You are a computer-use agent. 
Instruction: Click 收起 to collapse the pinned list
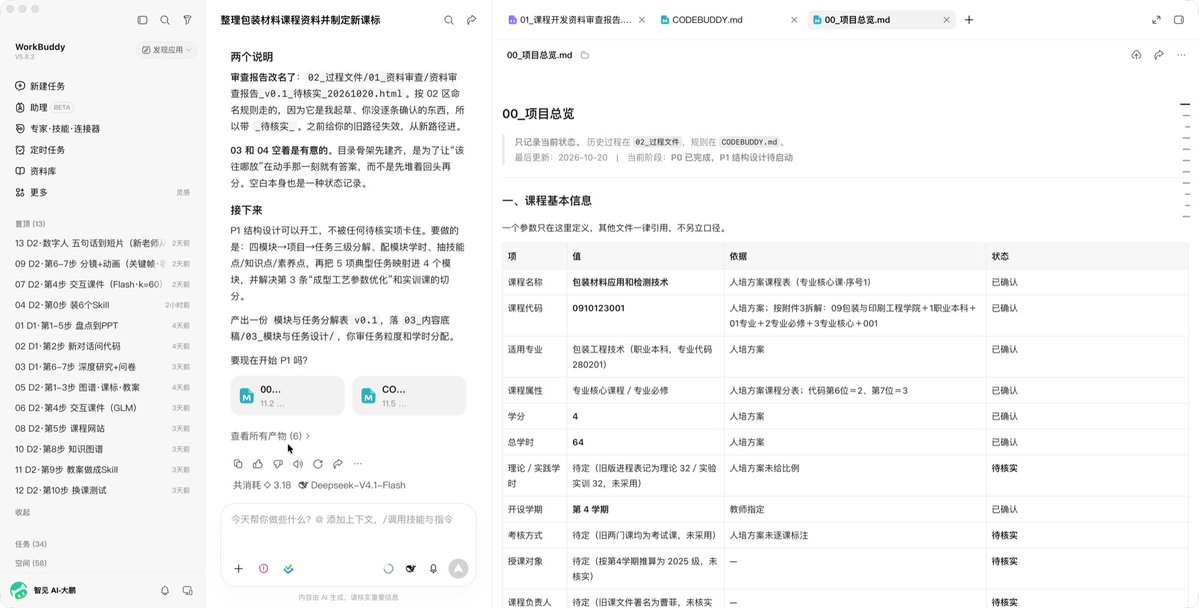(22, 512)
